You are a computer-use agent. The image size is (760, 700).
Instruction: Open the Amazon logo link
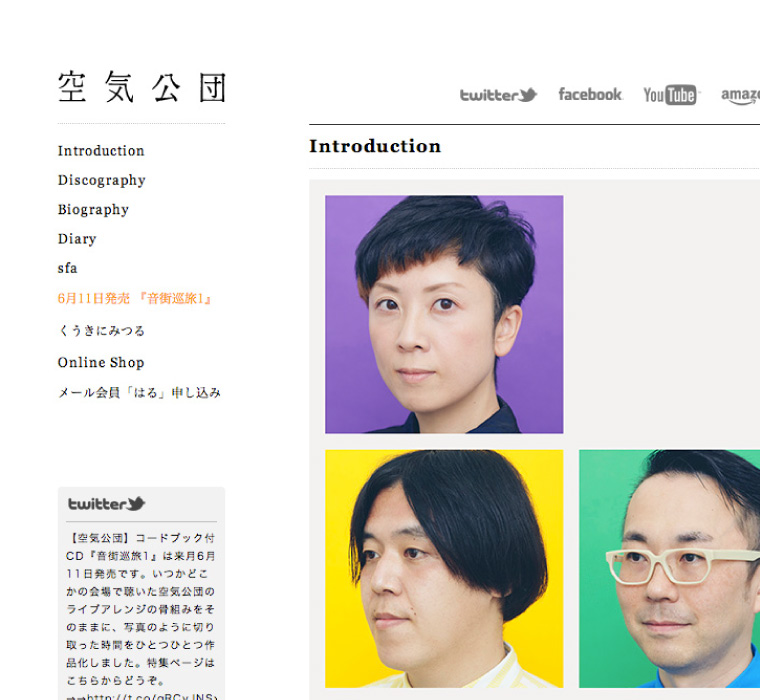click(740, 95)
